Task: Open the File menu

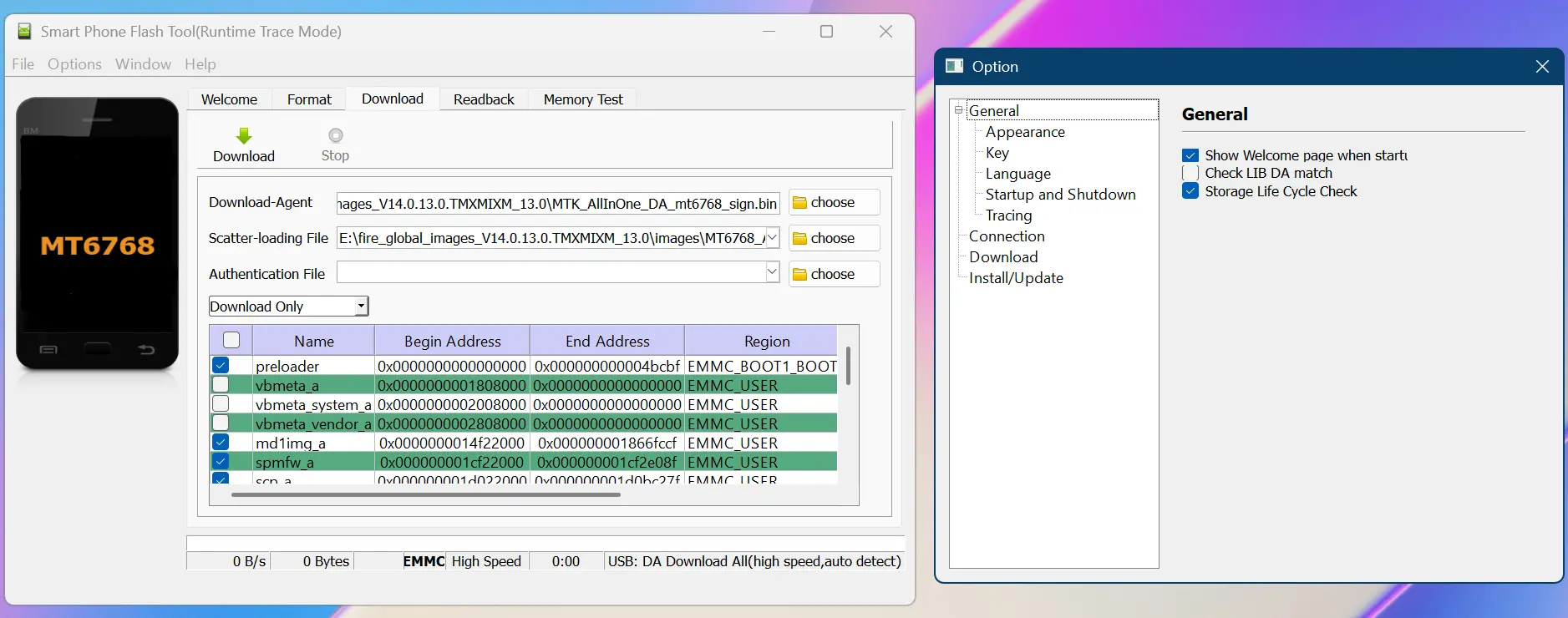Action: pyautogui.click(x=23, y=64)
